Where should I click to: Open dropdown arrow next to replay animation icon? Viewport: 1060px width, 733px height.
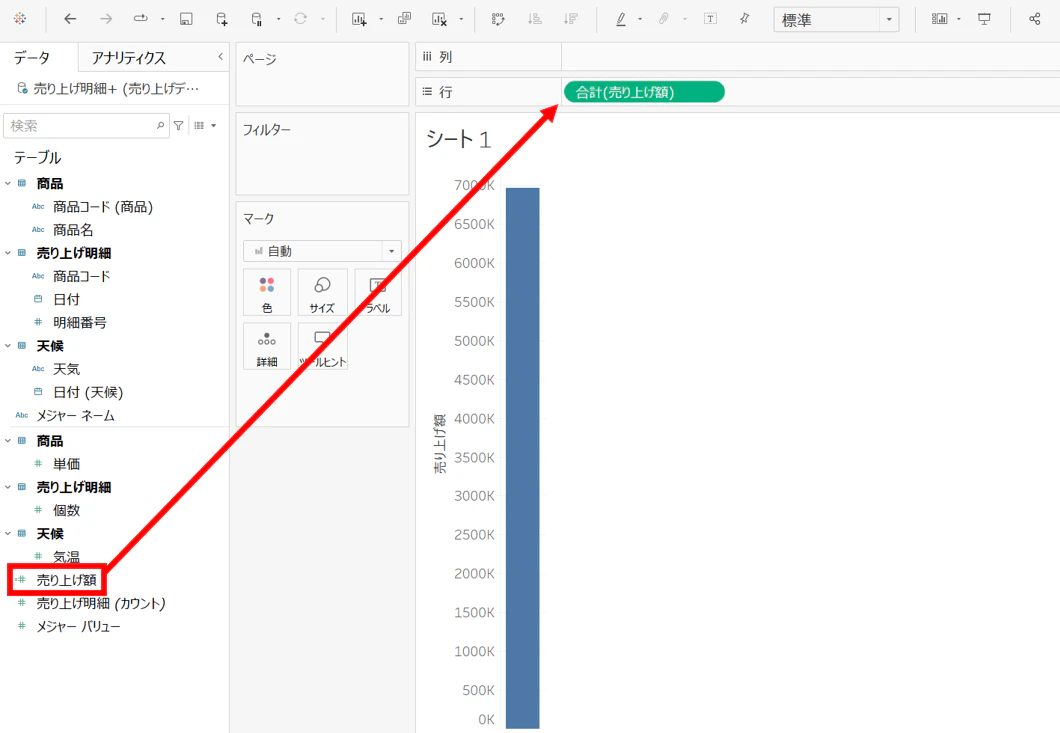point(162,19)
